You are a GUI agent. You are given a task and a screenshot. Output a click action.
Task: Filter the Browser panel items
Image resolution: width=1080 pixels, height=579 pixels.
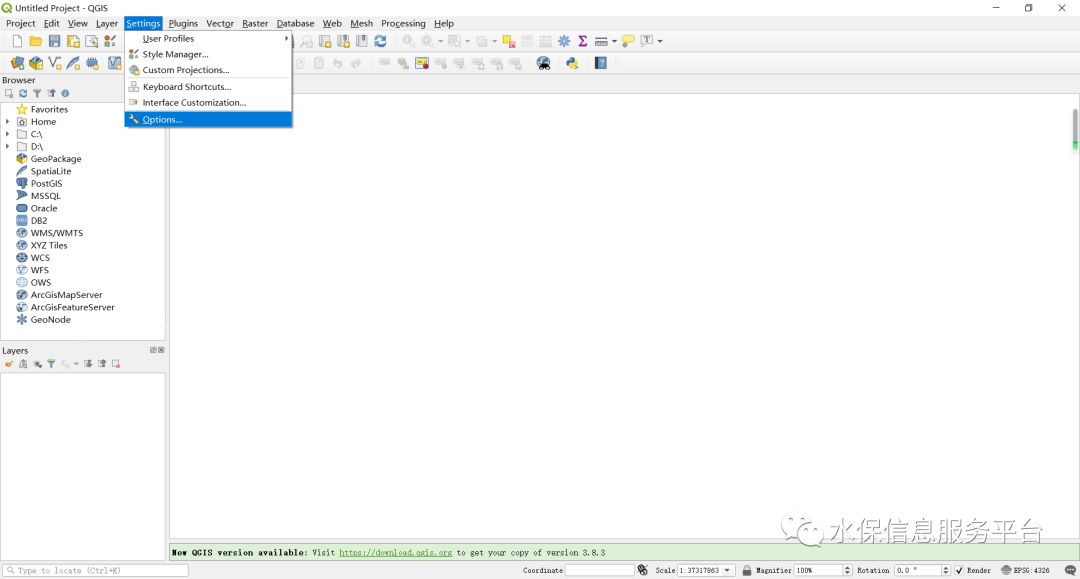37,94
